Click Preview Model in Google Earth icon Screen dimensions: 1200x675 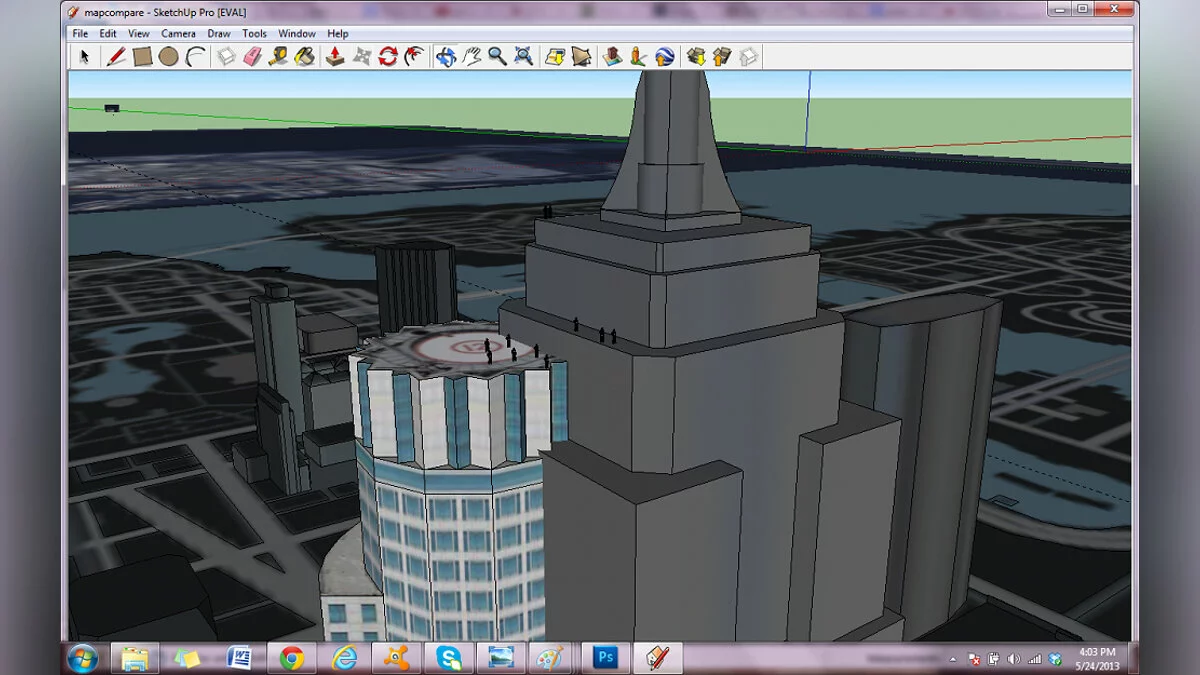[x=664, y=57]
